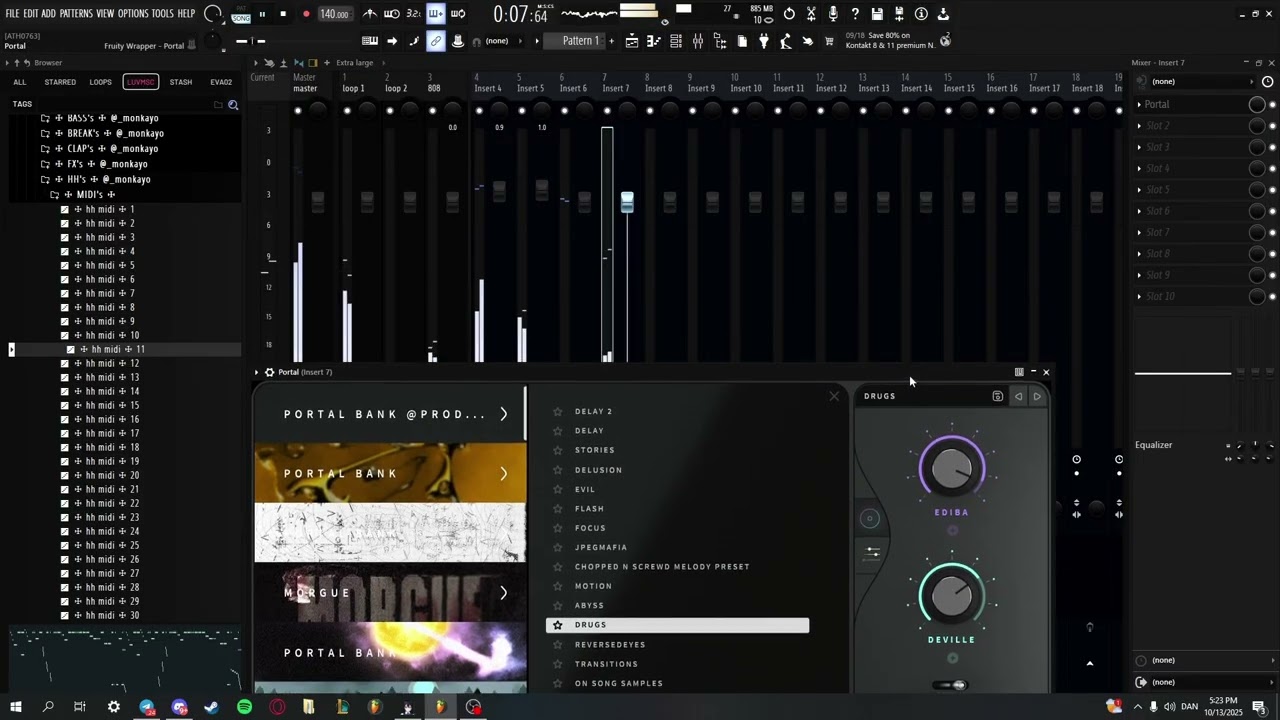Viewport: 1280px width, 720px height.
Task: Click the tempo field showing 140.000
Action: pyautogui.click(x=334, y=14)
